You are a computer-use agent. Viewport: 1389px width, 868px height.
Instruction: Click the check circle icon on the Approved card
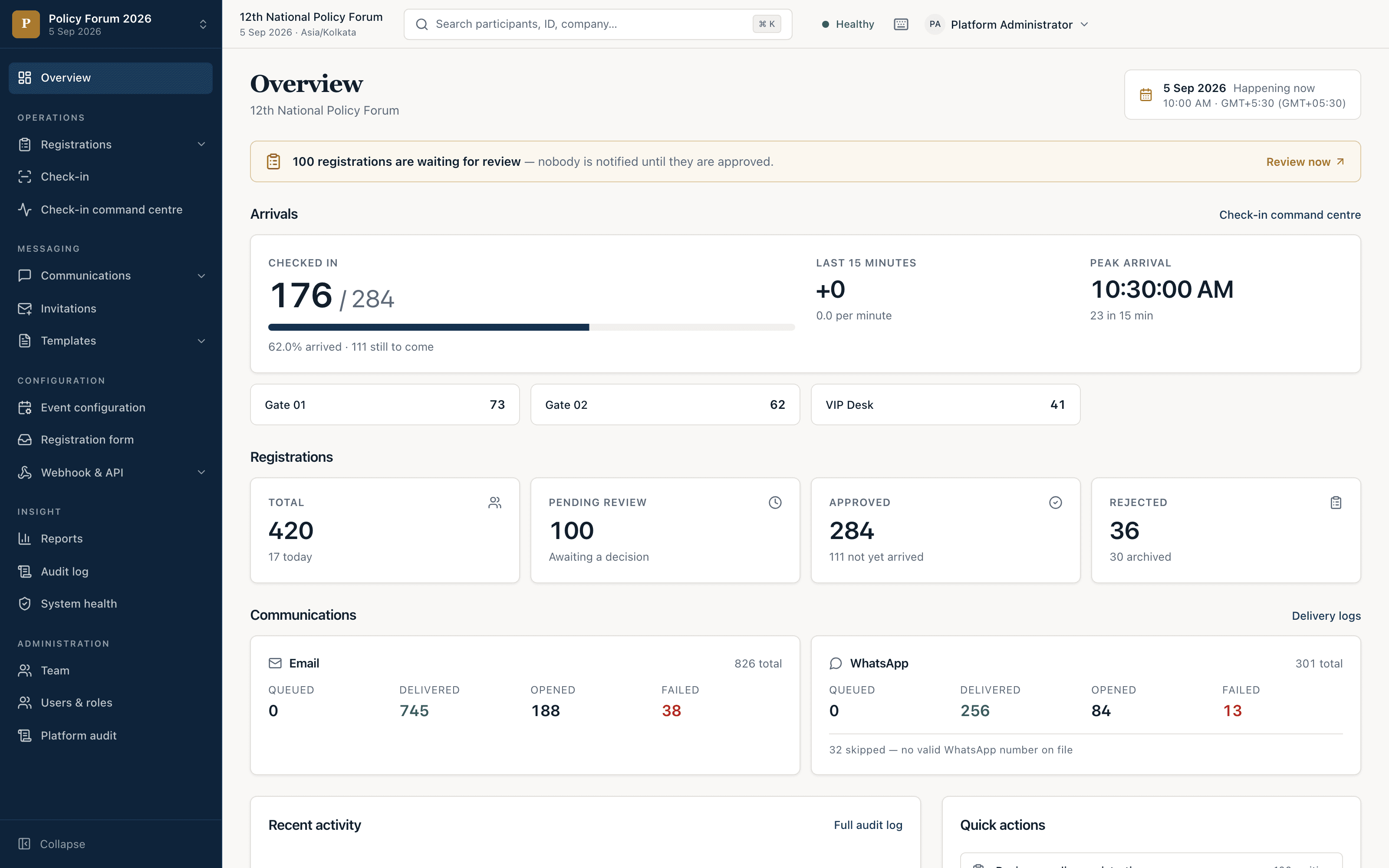tap(1055, 502)
